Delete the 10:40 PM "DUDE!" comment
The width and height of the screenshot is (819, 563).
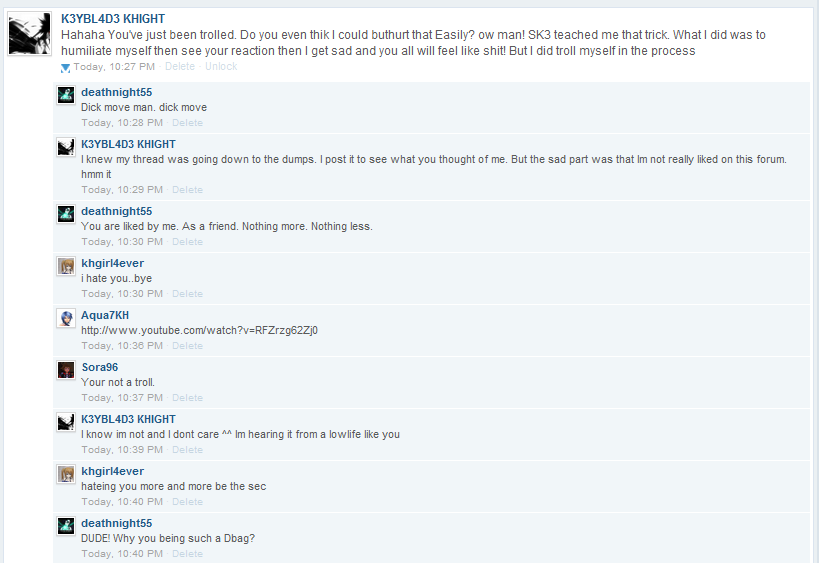(187, 554)
